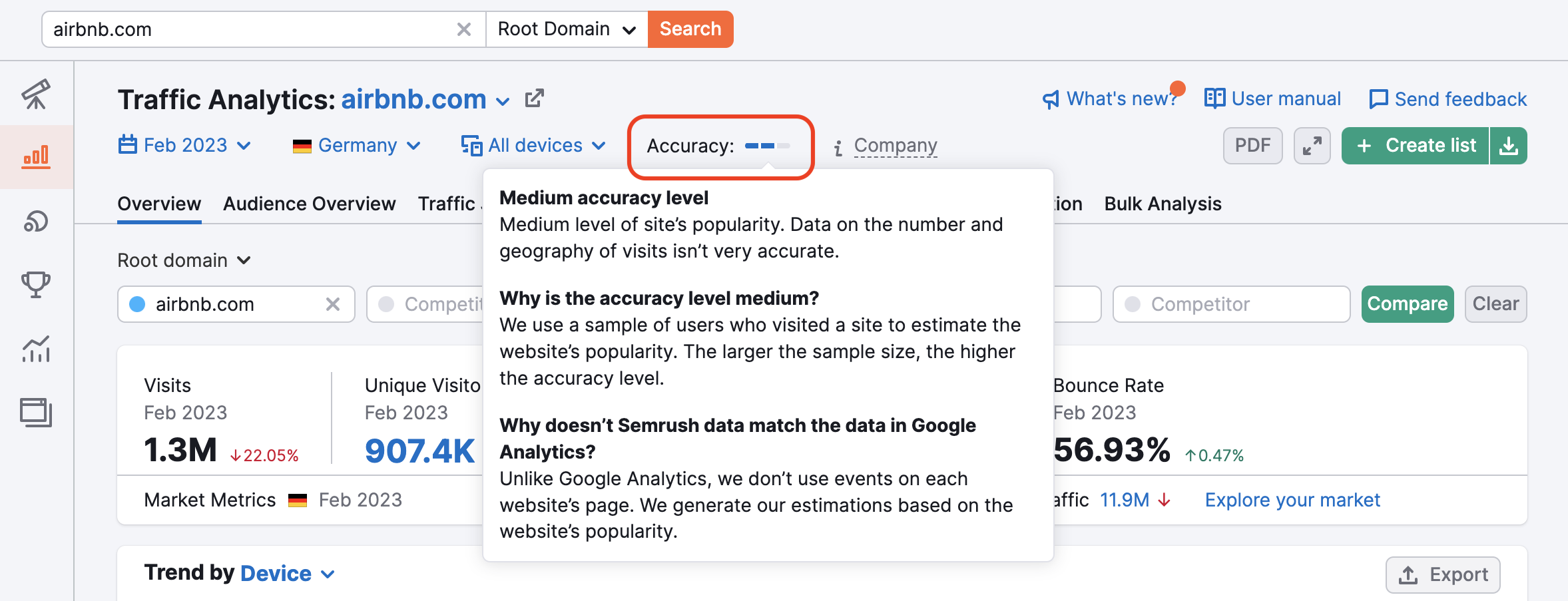Open the Explore your market link
1568x601 pixels.
point(1292,500)
